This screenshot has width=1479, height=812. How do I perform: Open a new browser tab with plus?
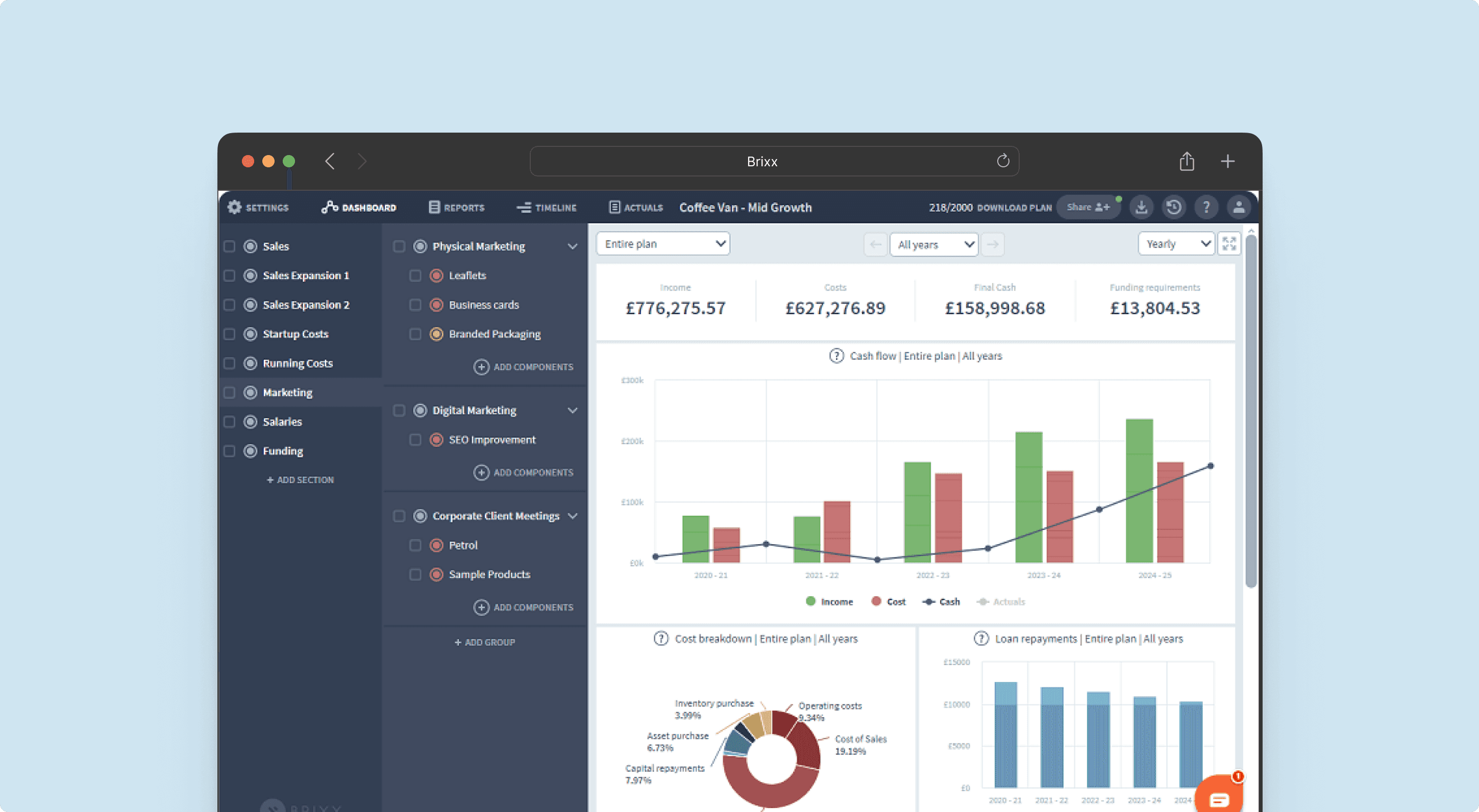click(x=1227, y=161)
